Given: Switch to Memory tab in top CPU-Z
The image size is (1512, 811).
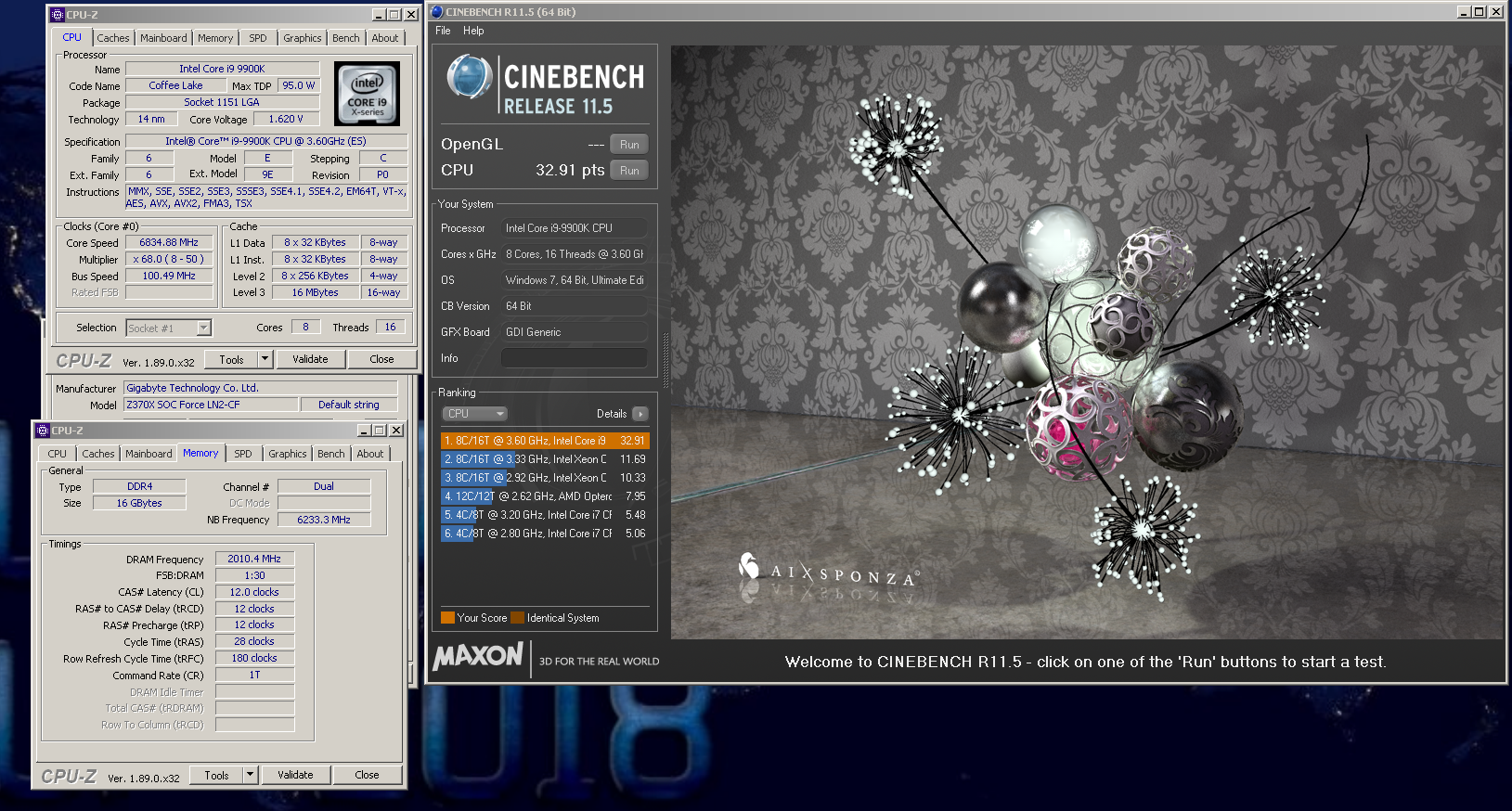Looking at the screenshot, I should point(215,38).
